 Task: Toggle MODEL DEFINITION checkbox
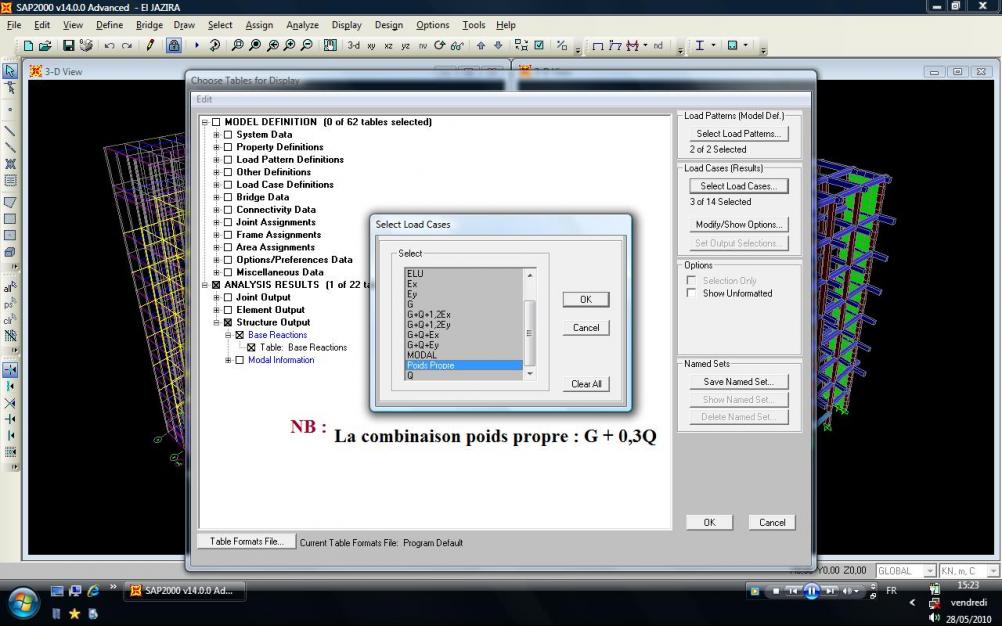(216, 122)
